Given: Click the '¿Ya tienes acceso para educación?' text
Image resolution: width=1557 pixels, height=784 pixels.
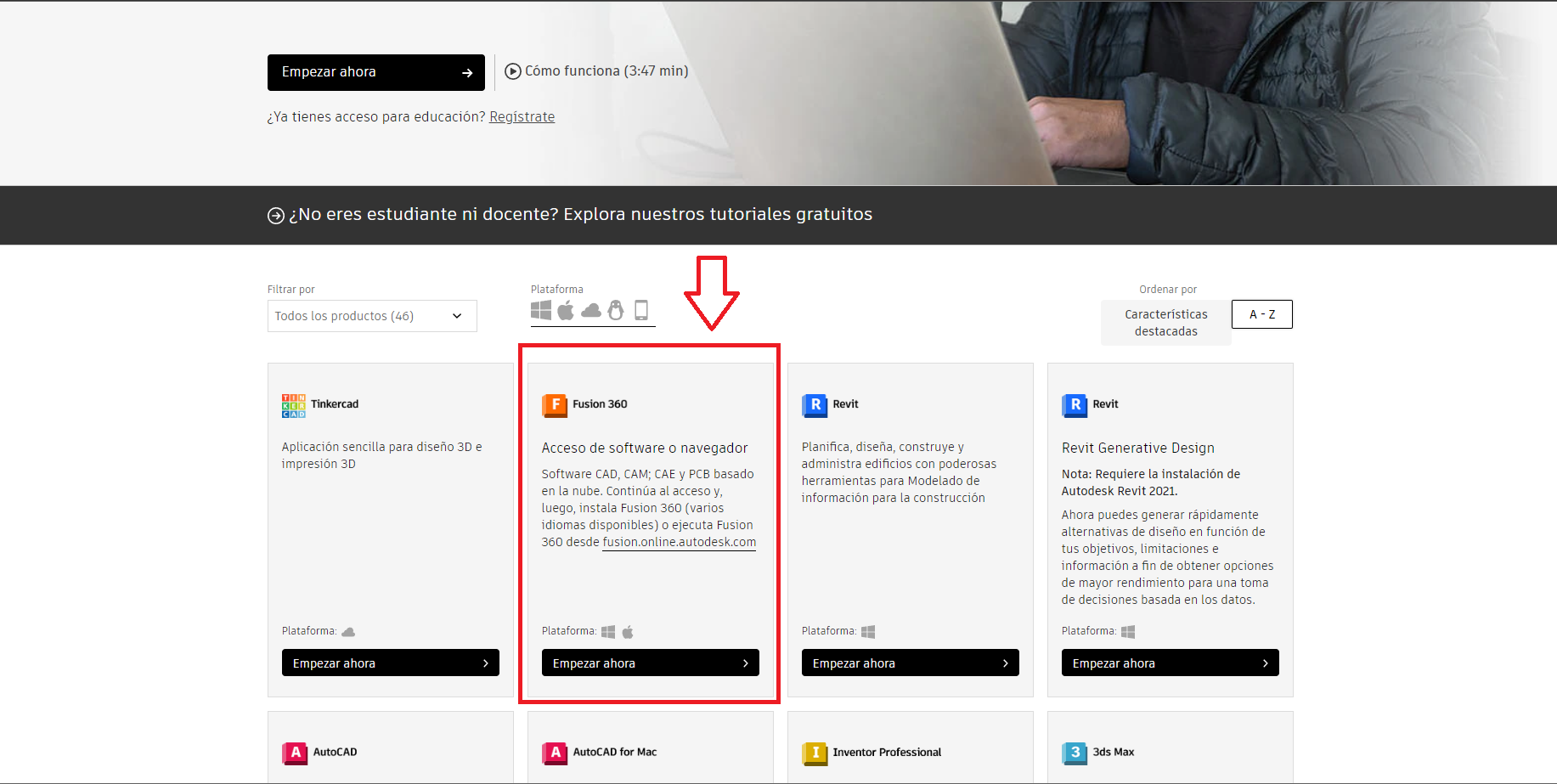Looking at the screenshot, I should pyautogui.click(x=376, y=117).
